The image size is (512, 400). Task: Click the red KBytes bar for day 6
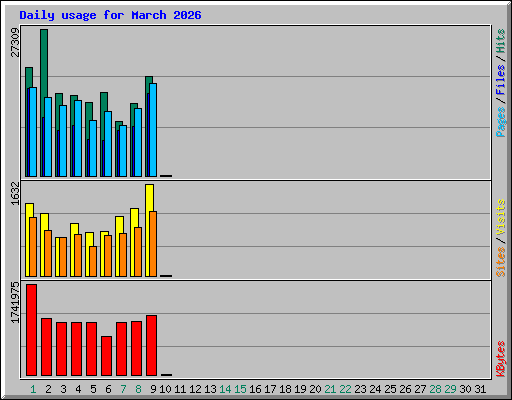[x=106, y=356]
